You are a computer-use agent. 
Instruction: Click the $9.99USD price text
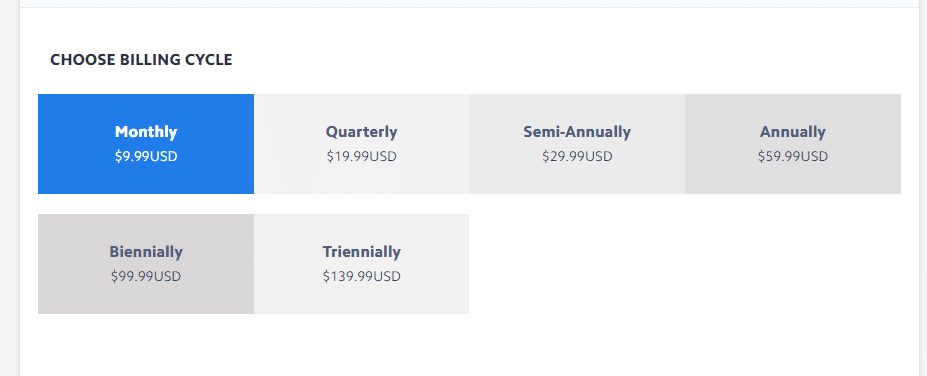click(146, 157)
